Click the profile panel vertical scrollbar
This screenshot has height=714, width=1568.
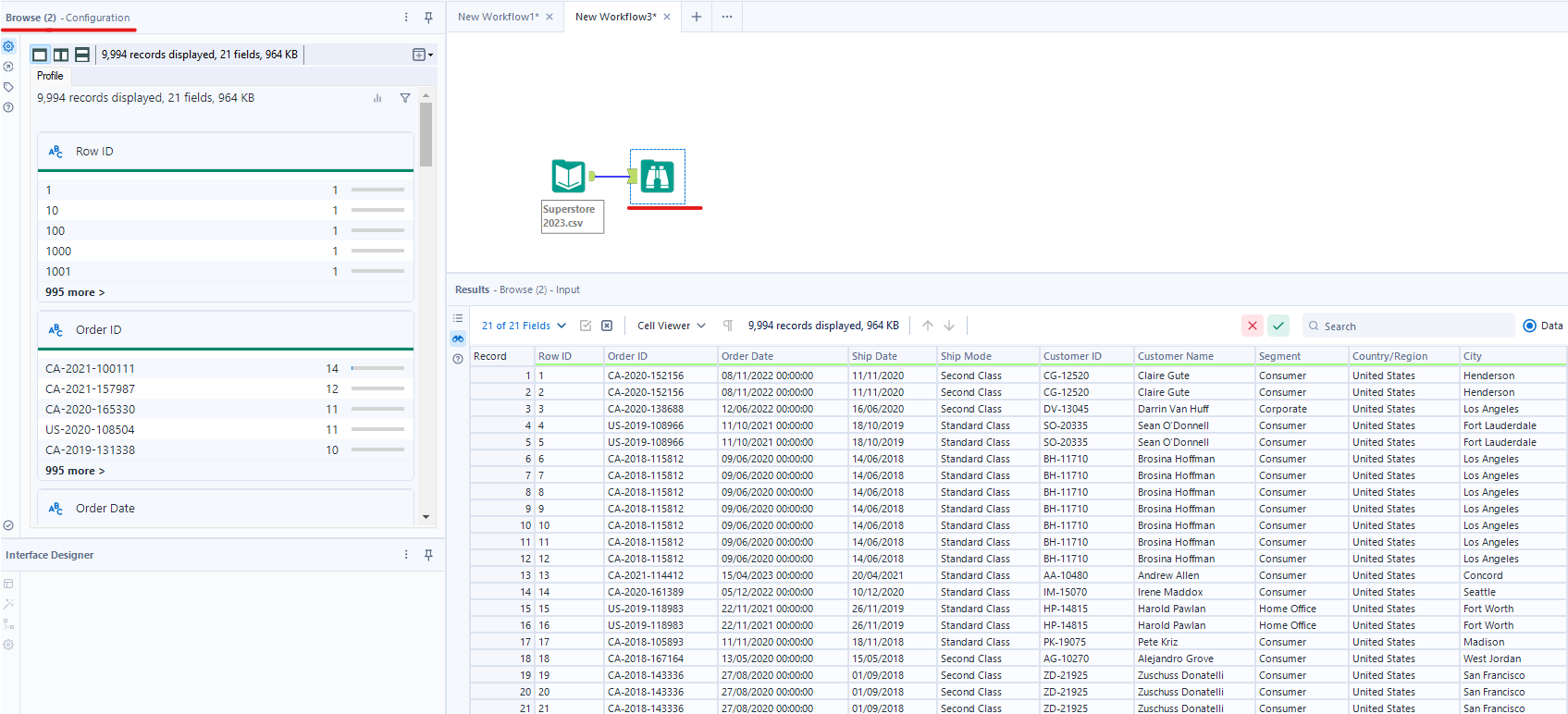point(426,135)
